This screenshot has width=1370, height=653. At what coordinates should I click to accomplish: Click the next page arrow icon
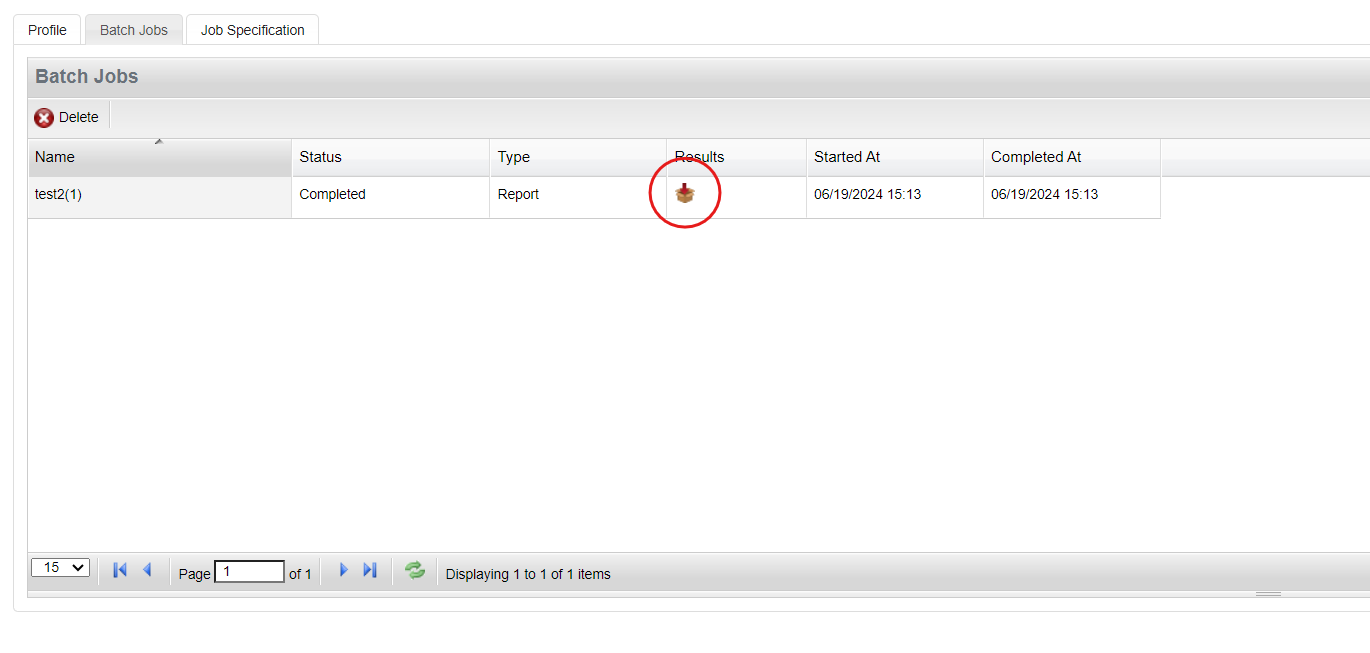tap(343, 570)
